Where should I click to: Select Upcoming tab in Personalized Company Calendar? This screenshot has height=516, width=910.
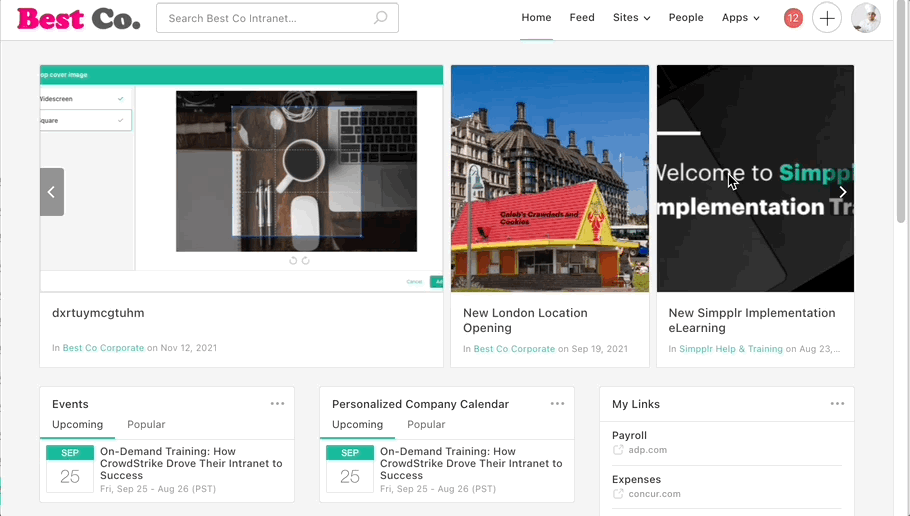click(358, 425)
